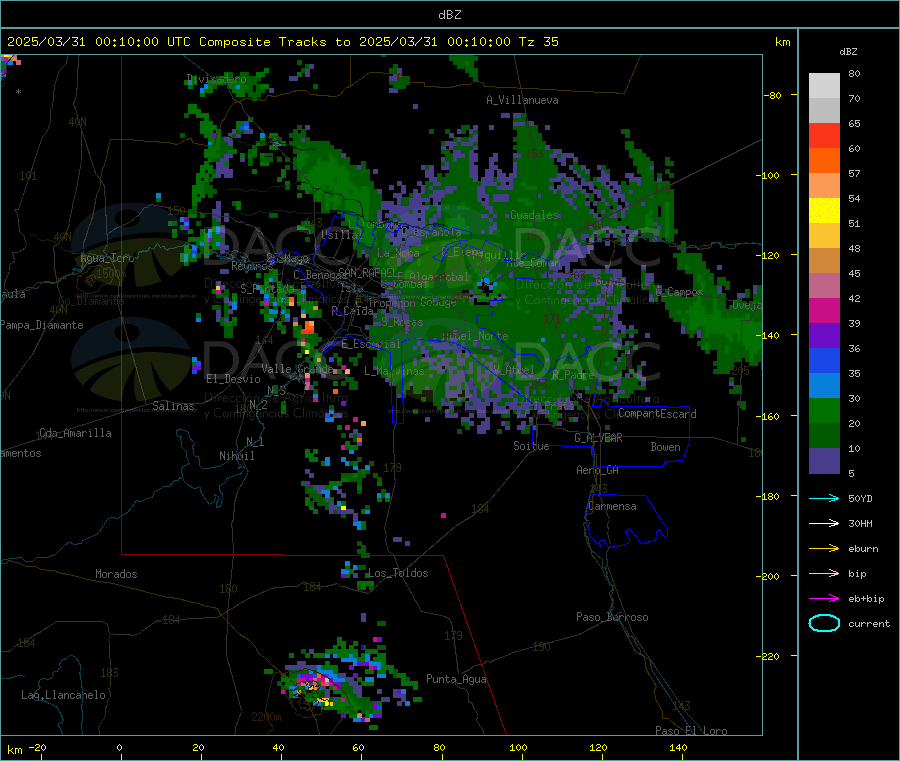Click the orange high-reflectivity cell near R_Caida

(x=308, y=327)
